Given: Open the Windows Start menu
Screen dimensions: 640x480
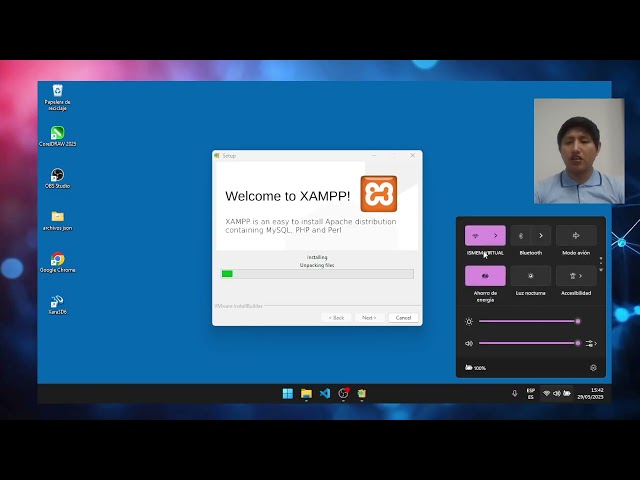Looking at the screenshot, I should pyautogui.click(x=288, y=393).
